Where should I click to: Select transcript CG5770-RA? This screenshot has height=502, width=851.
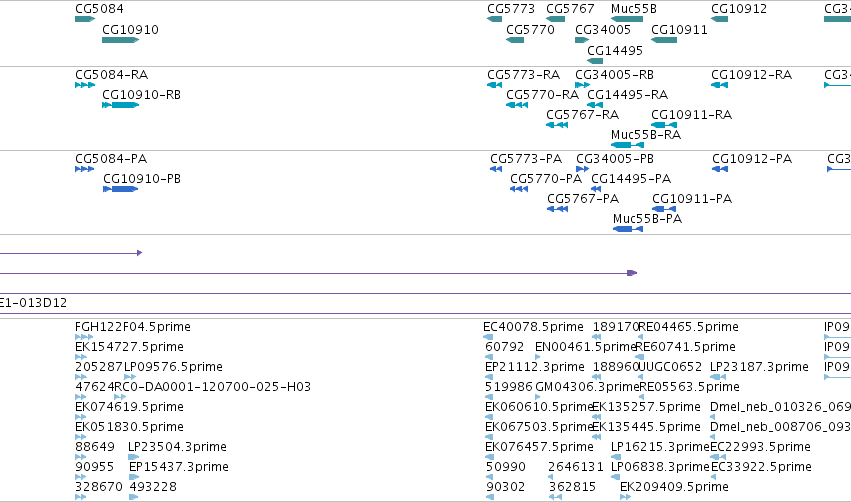[517, 105]
